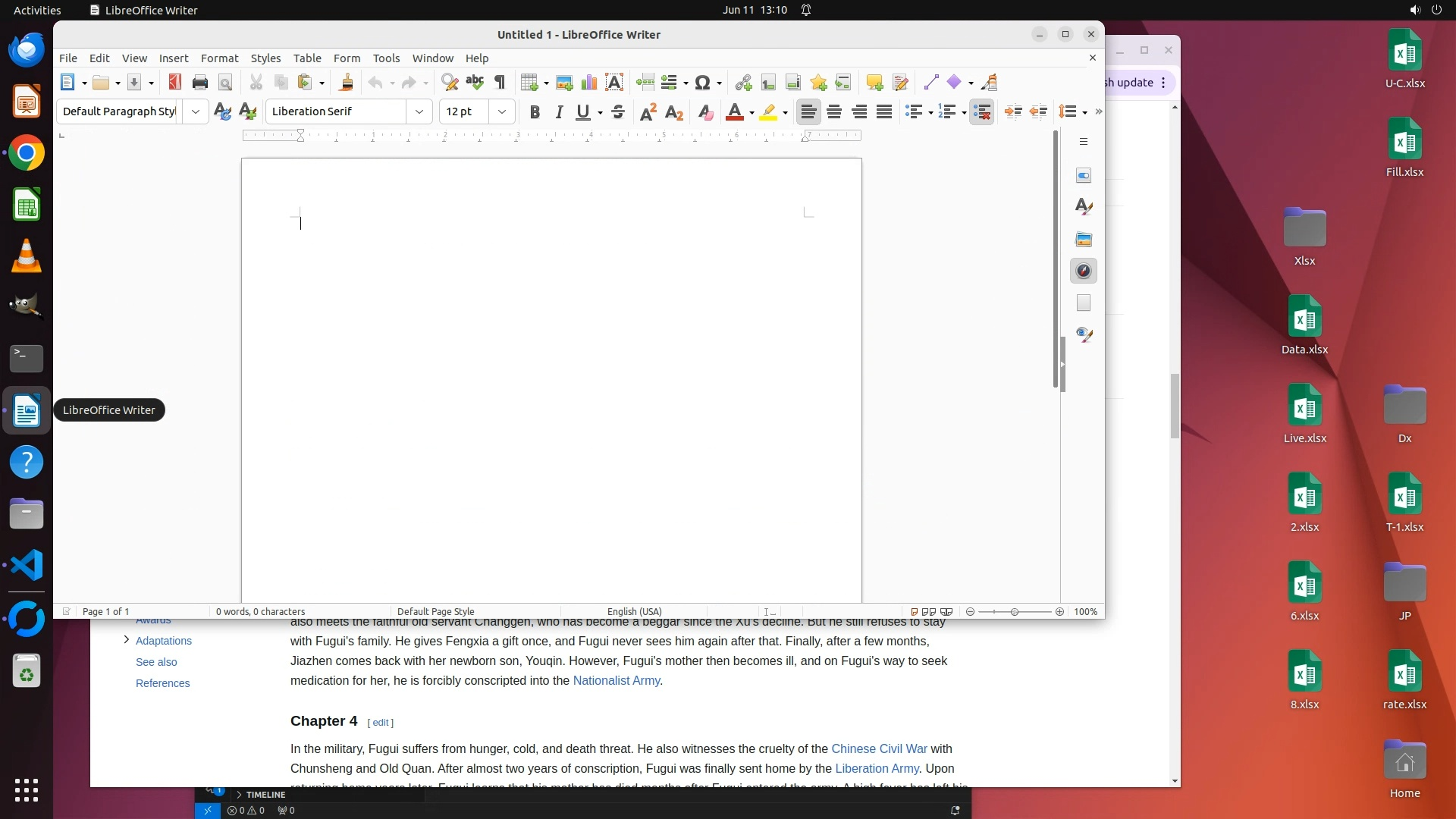Image resolution: width=1456 pixels, height=819 pixels.
Task: Click the Nationalist Army link
Action: (x=616, y=681)
